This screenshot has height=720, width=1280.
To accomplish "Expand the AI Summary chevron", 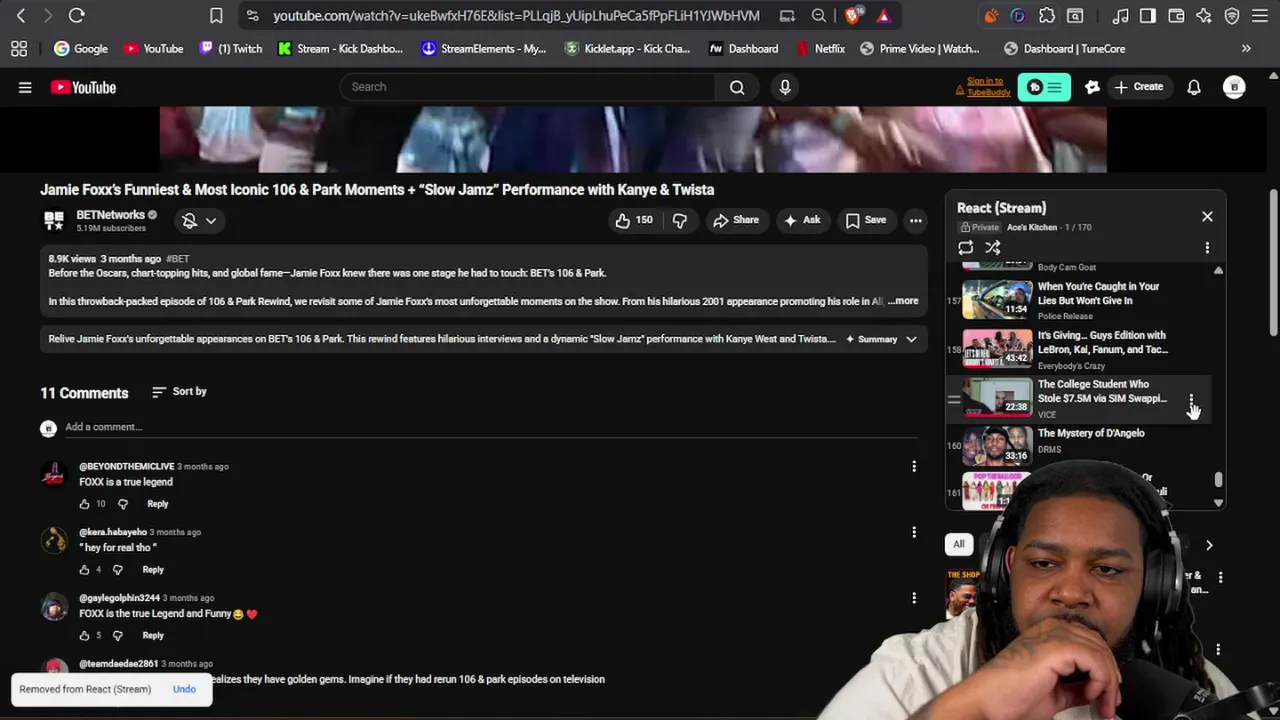I will [x=911, y=339].
